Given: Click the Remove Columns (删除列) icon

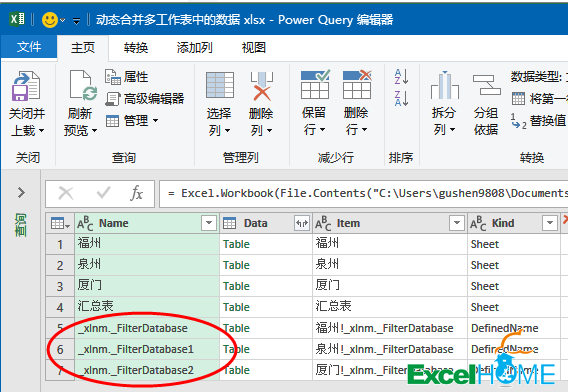Looking at the screenshot, I should click(262, 86).
